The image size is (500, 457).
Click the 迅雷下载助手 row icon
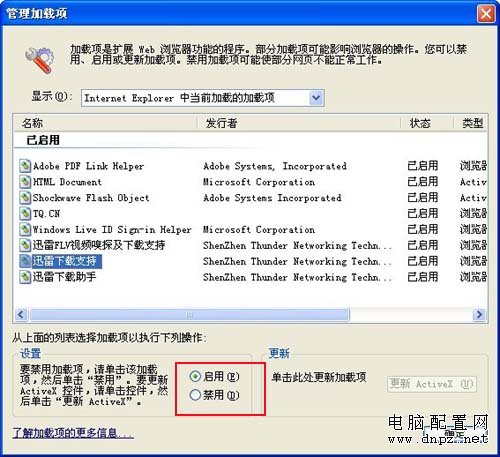pyautogui.click(x=25, y=277)
